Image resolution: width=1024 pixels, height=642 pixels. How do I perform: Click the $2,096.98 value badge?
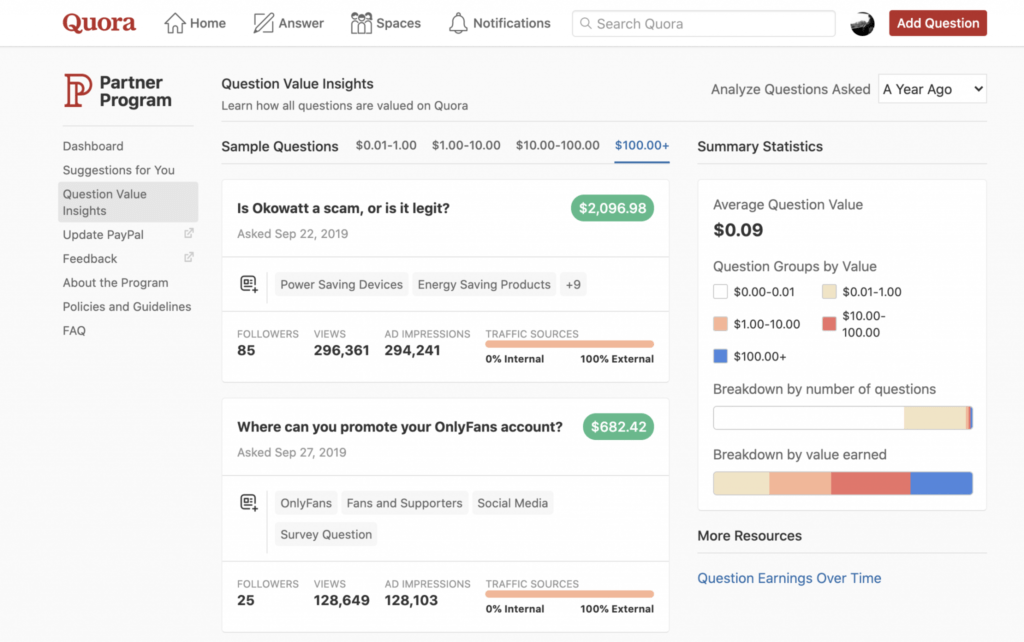point(612,208)
